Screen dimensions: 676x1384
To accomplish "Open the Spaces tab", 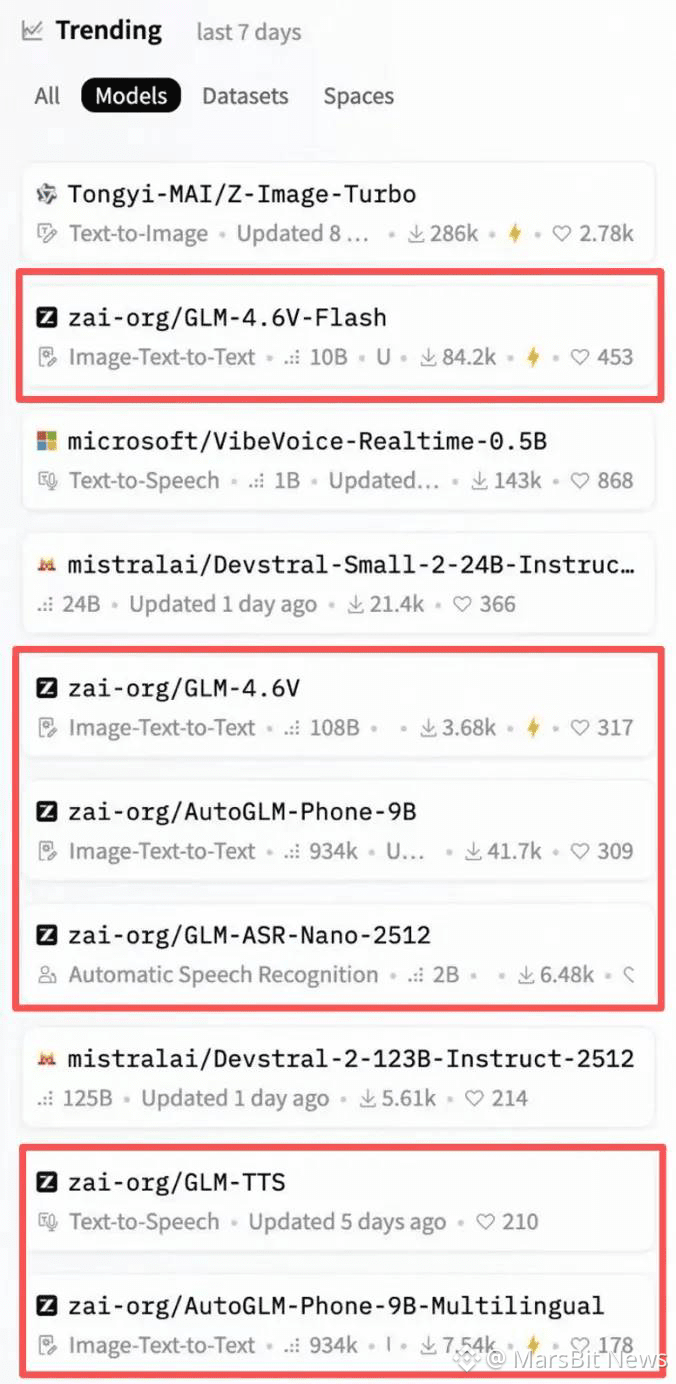I will click(x=358, y=96).
